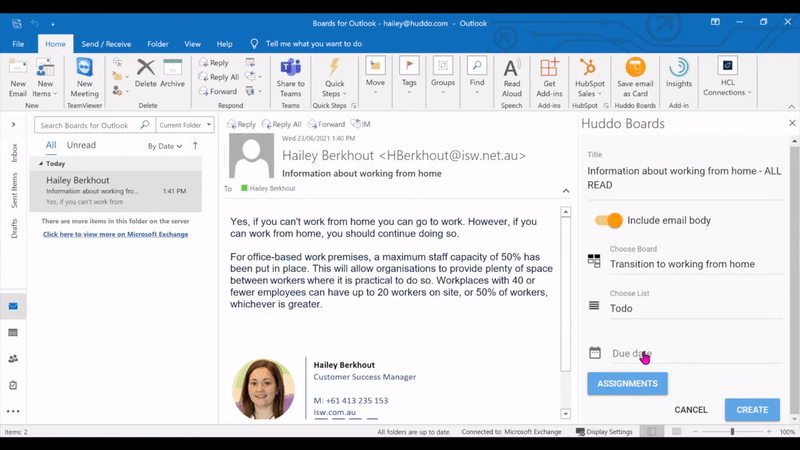Image resolution: width=800 pixels, height=450 pixels.
Task: Open the New Items ribbon button
Action: click(x=45, y=78)
